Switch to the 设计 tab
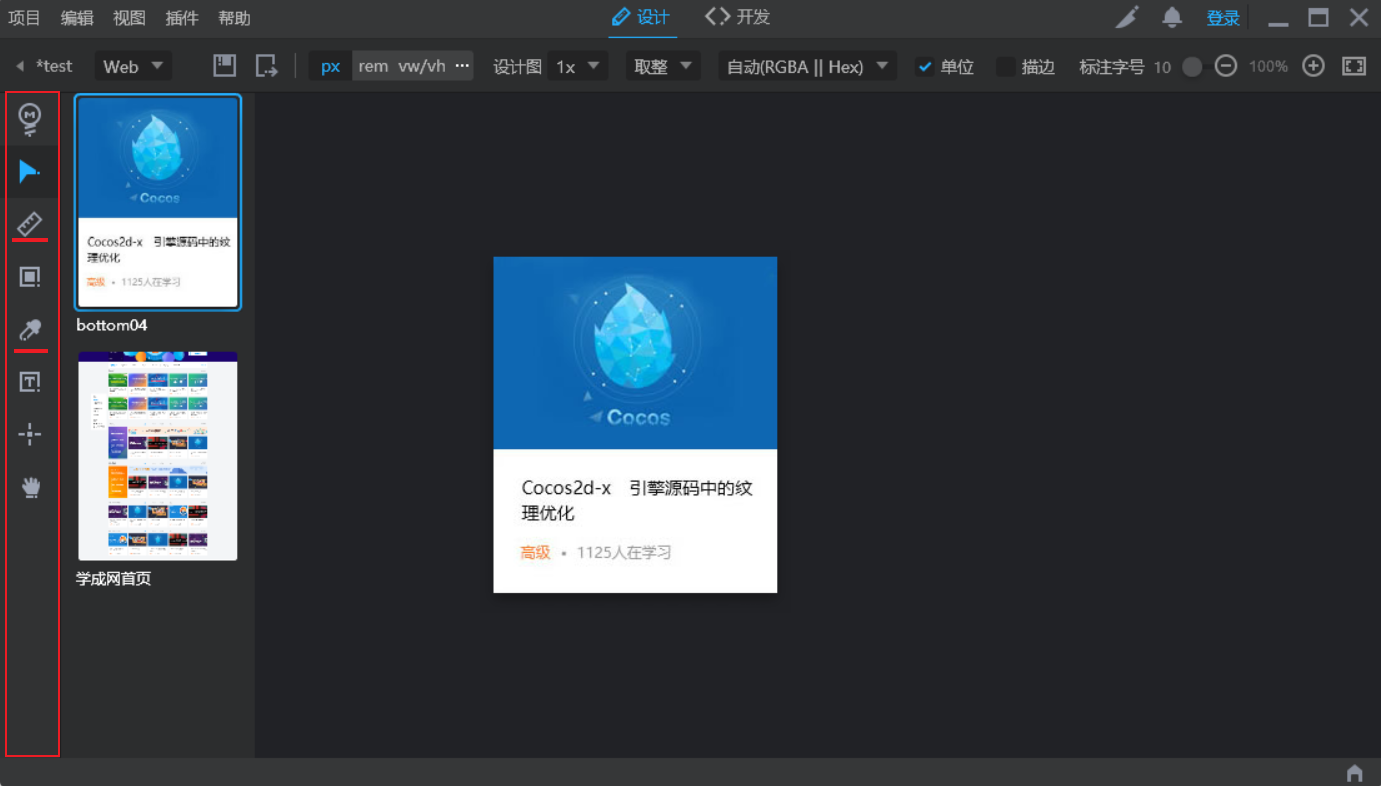 pos(641,17)
